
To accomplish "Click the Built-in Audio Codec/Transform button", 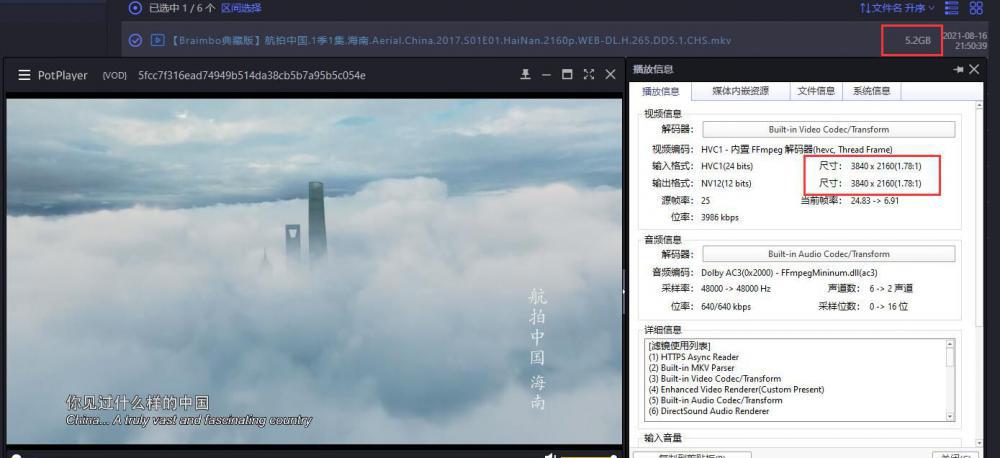I will [828, 254].
